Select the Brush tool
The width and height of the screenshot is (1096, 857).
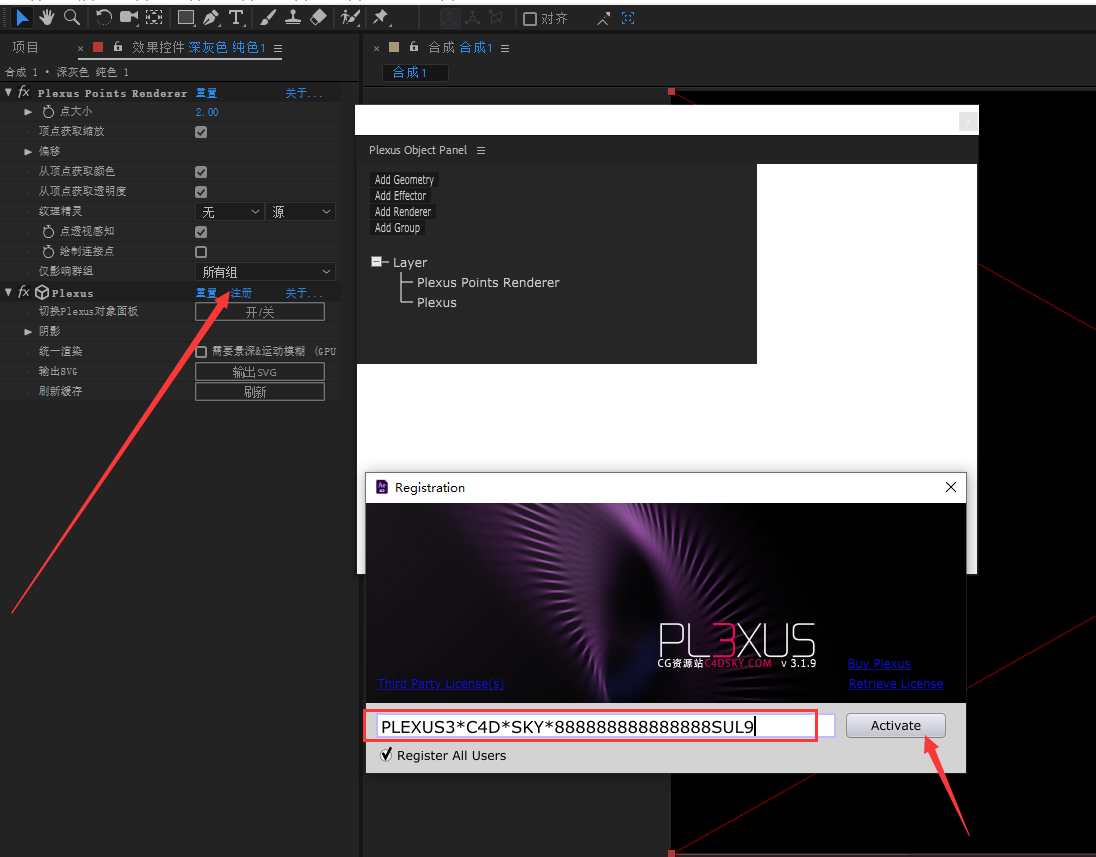[268, 17]
